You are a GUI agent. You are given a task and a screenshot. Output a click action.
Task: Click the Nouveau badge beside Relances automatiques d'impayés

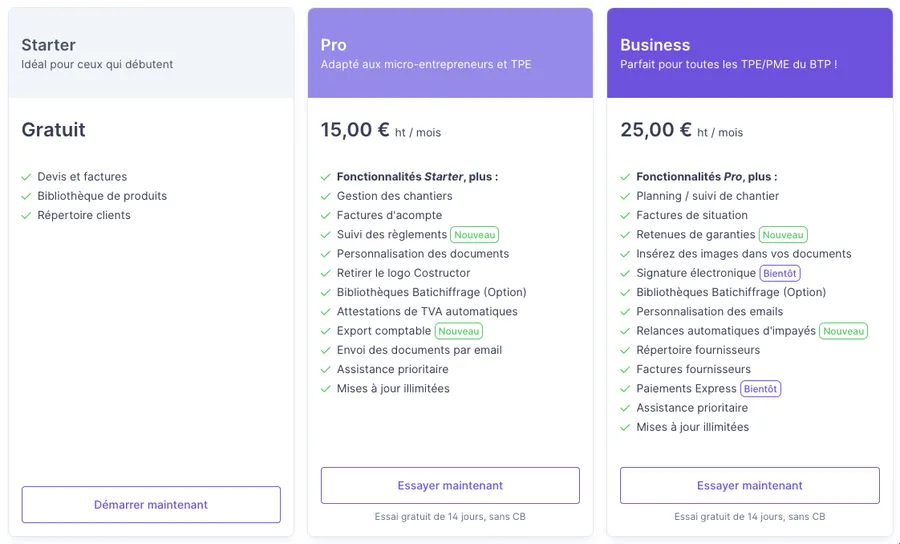843,331
